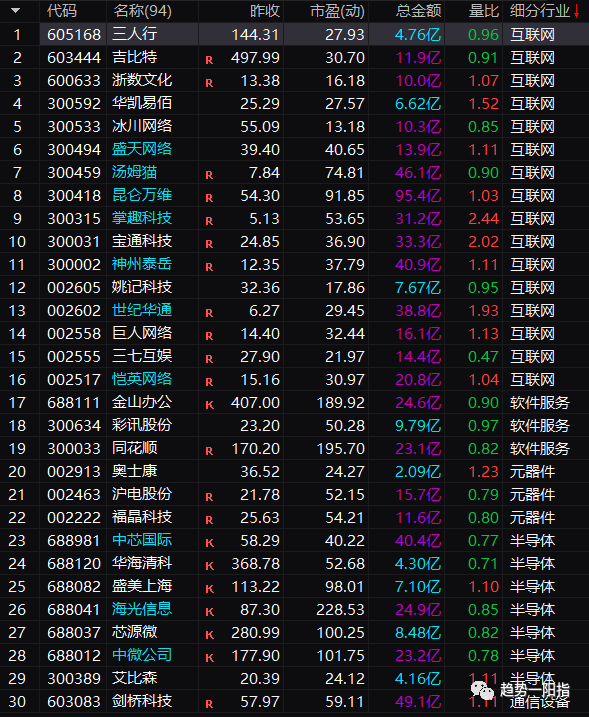Click the R marker beside 恺英网络
The width and height of the screenshot is (589, 717).
[209, 382]
